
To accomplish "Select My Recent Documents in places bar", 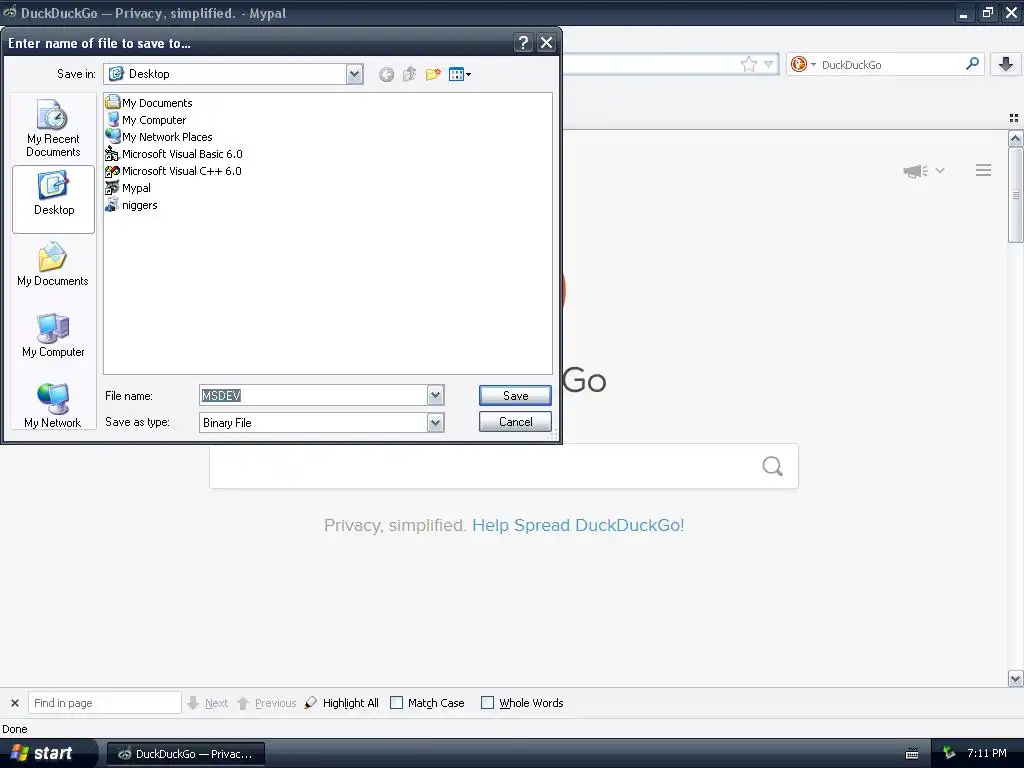I will point(54,128).
